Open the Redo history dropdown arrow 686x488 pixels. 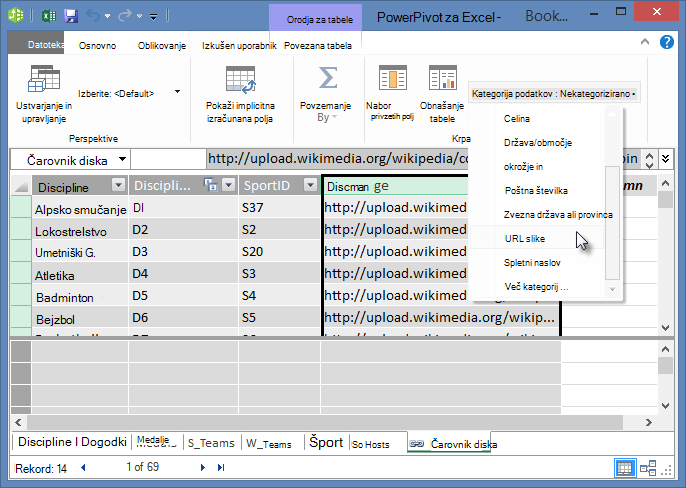139,17
